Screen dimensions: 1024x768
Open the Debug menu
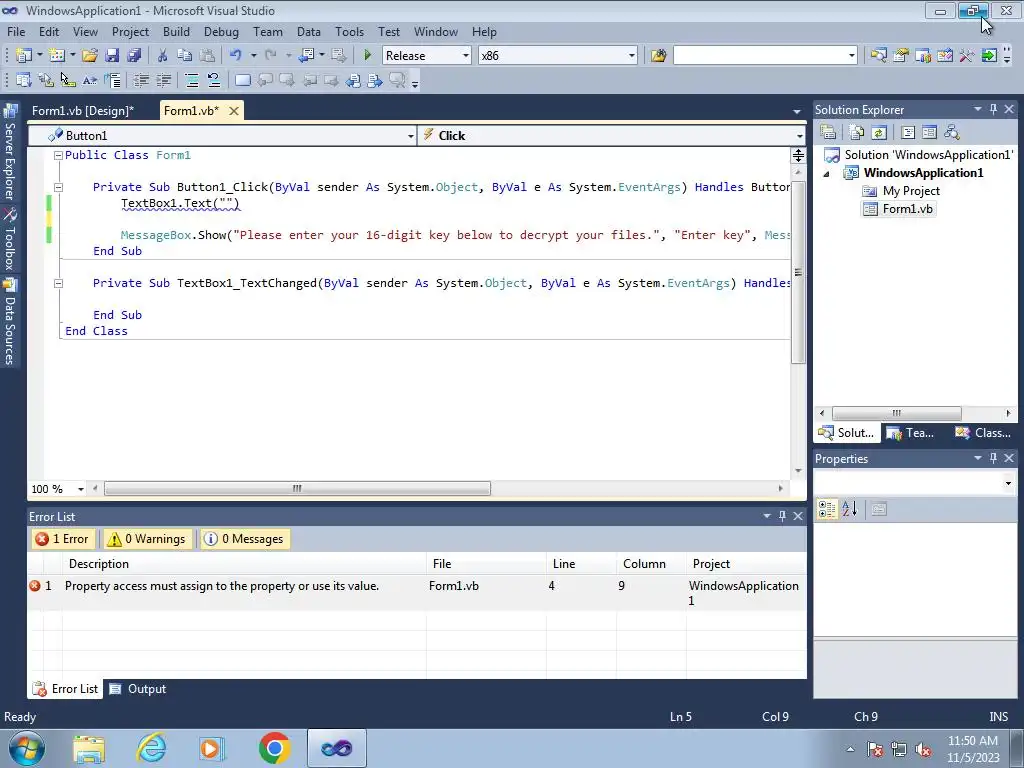[x=221, y=31]
